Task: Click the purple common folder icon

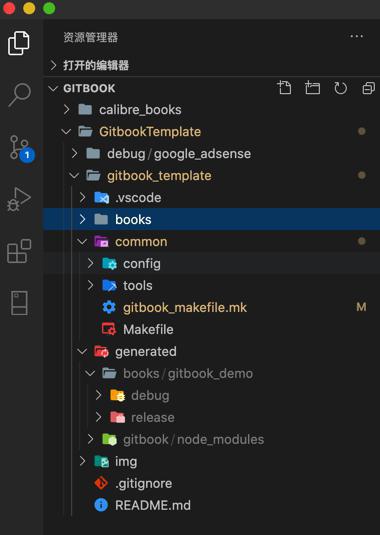Action: tap(102, 242)
